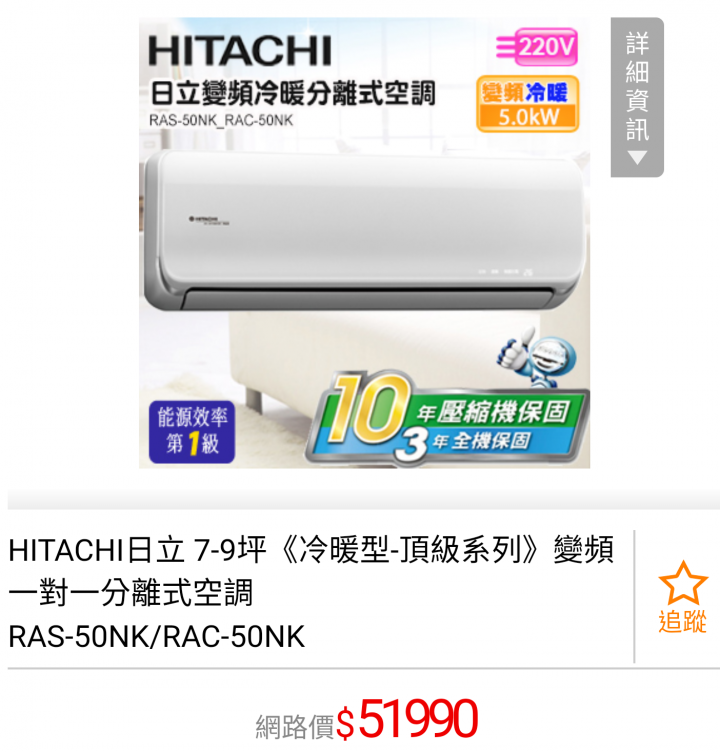This screenshot has height=752, width=720.
Task: Open the Hitachi air conditioner product image
Action: point(365,243)
